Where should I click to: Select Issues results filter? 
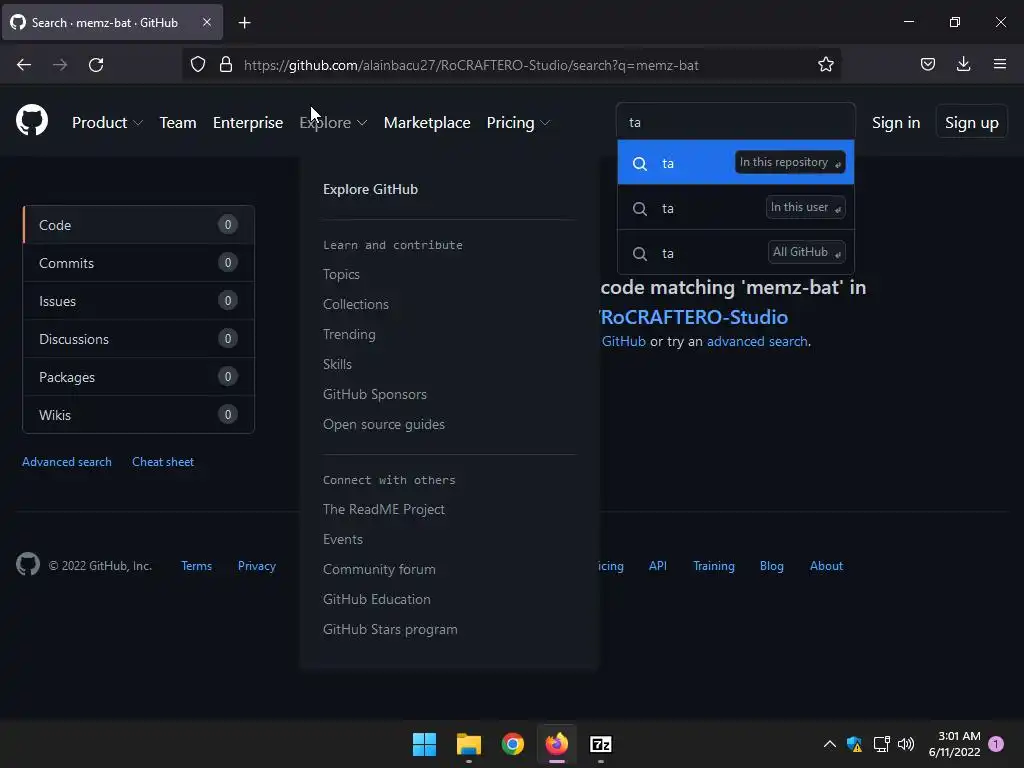(138, 300)
